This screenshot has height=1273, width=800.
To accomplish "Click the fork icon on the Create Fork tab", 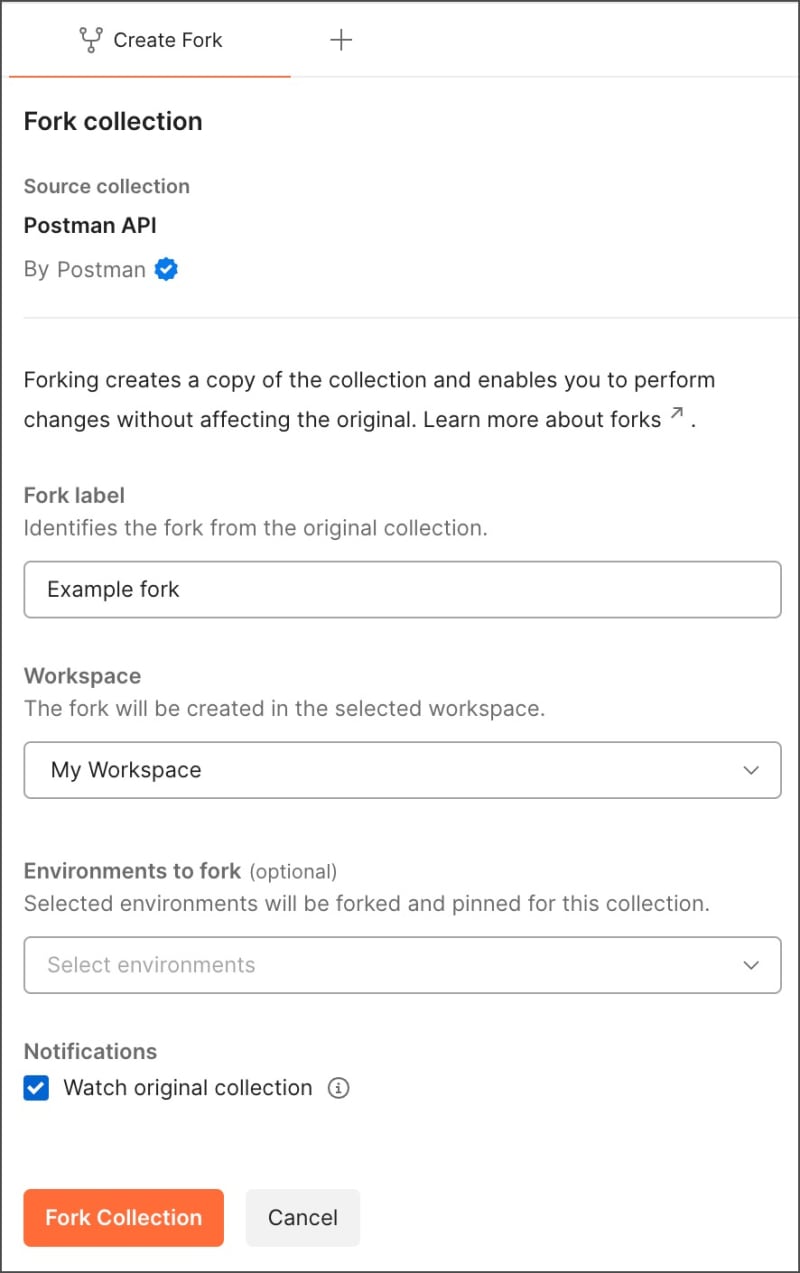I will [91, 40].
